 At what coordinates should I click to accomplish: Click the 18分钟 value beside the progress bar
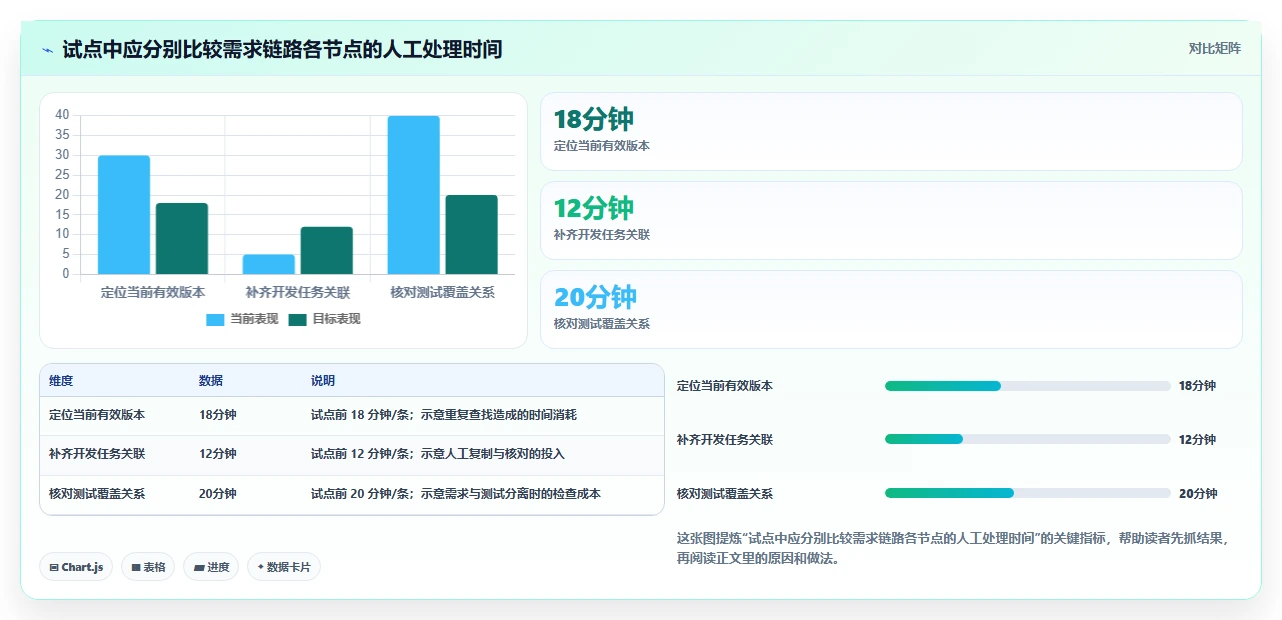coord(1198,386)
